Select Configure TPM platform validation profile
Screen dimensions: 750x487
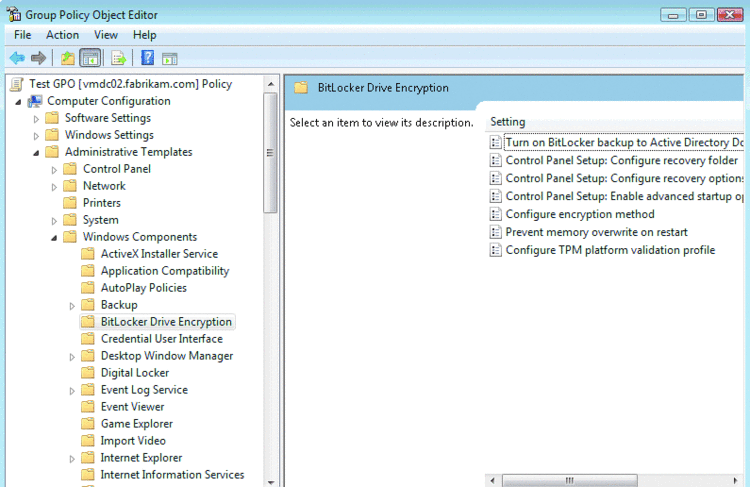610,250
